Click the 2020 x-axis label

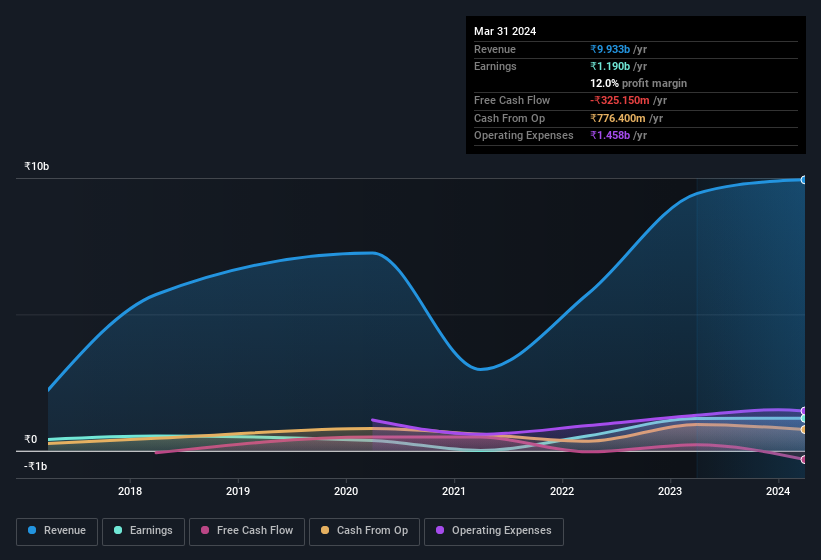[346, 491]
